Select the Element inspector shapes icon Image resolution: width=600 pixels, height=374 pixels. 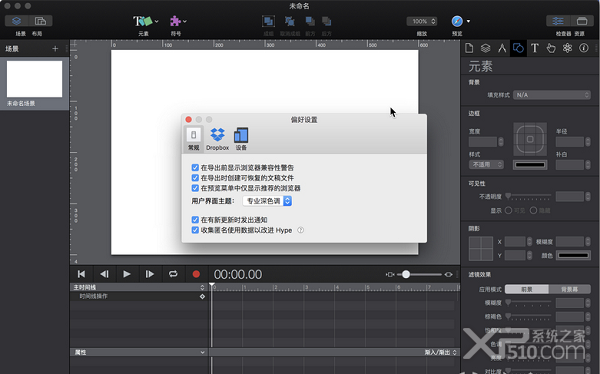[518, 48]
